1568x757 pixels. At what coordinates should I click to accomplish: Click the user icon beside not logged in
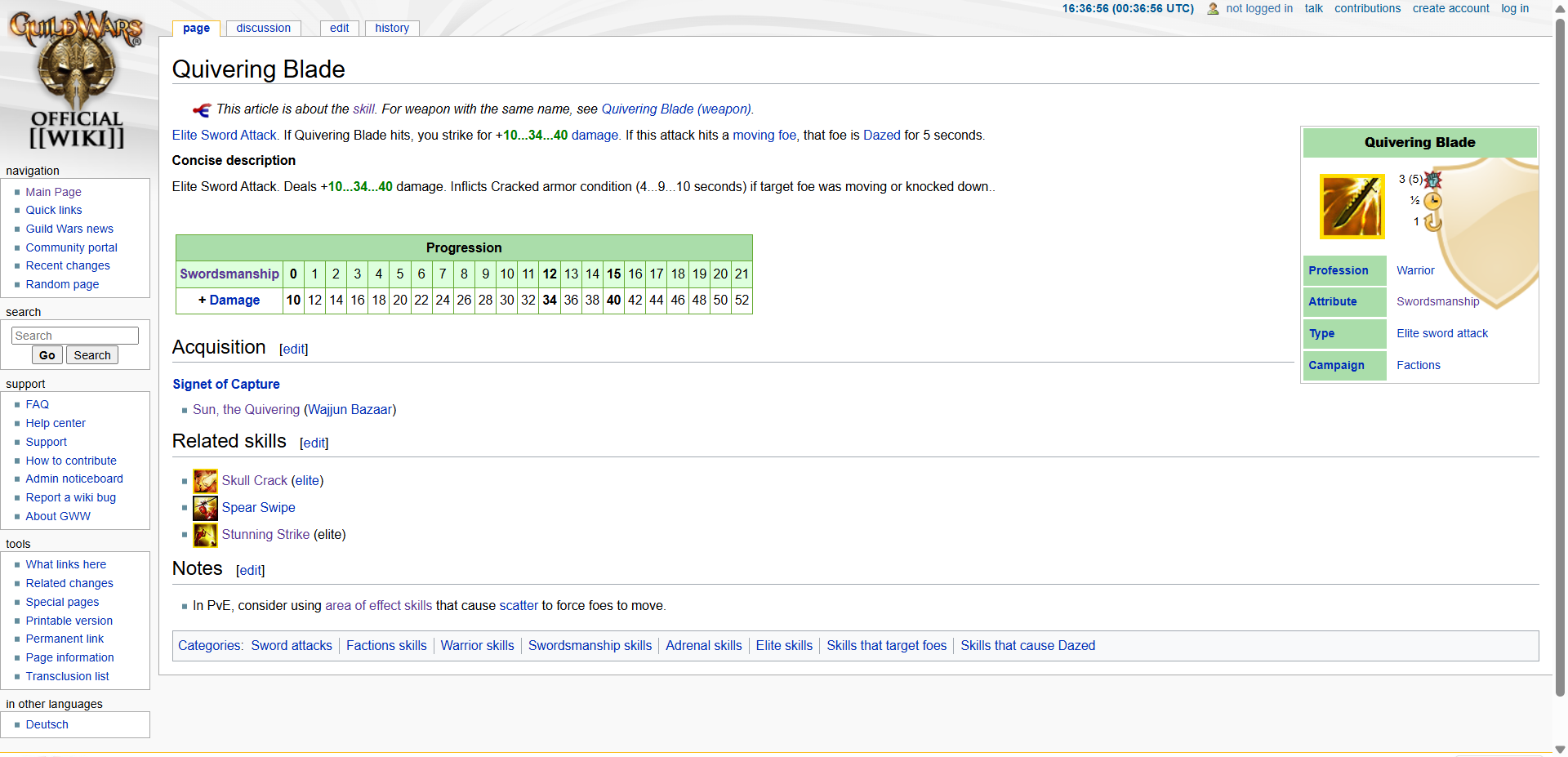point(1213,9)
